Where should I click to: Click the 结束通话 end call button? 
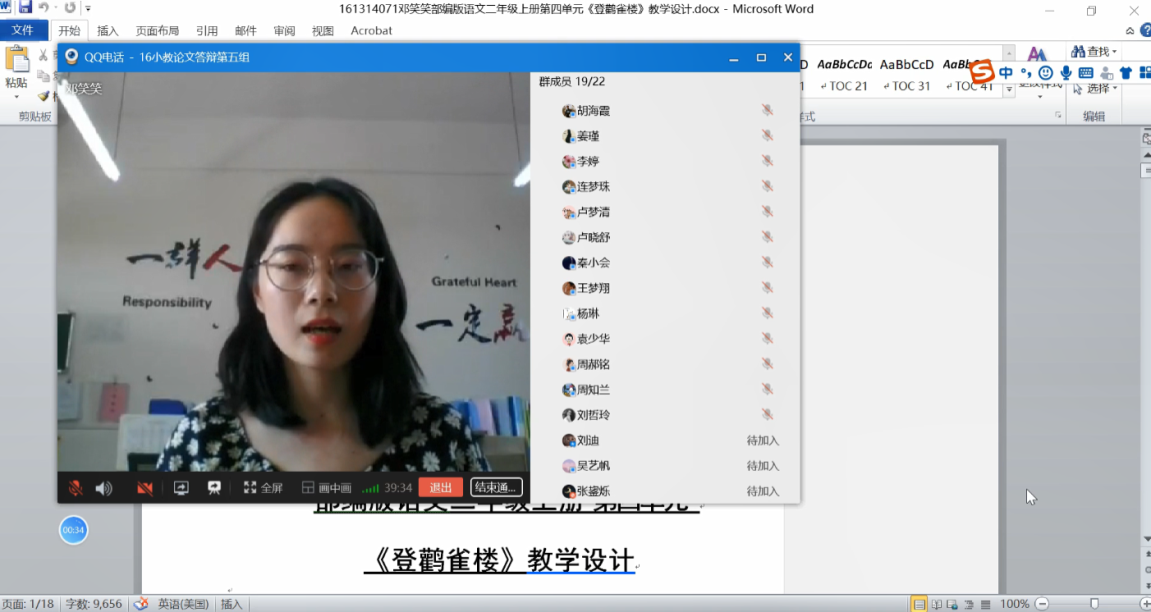[496, 488]
